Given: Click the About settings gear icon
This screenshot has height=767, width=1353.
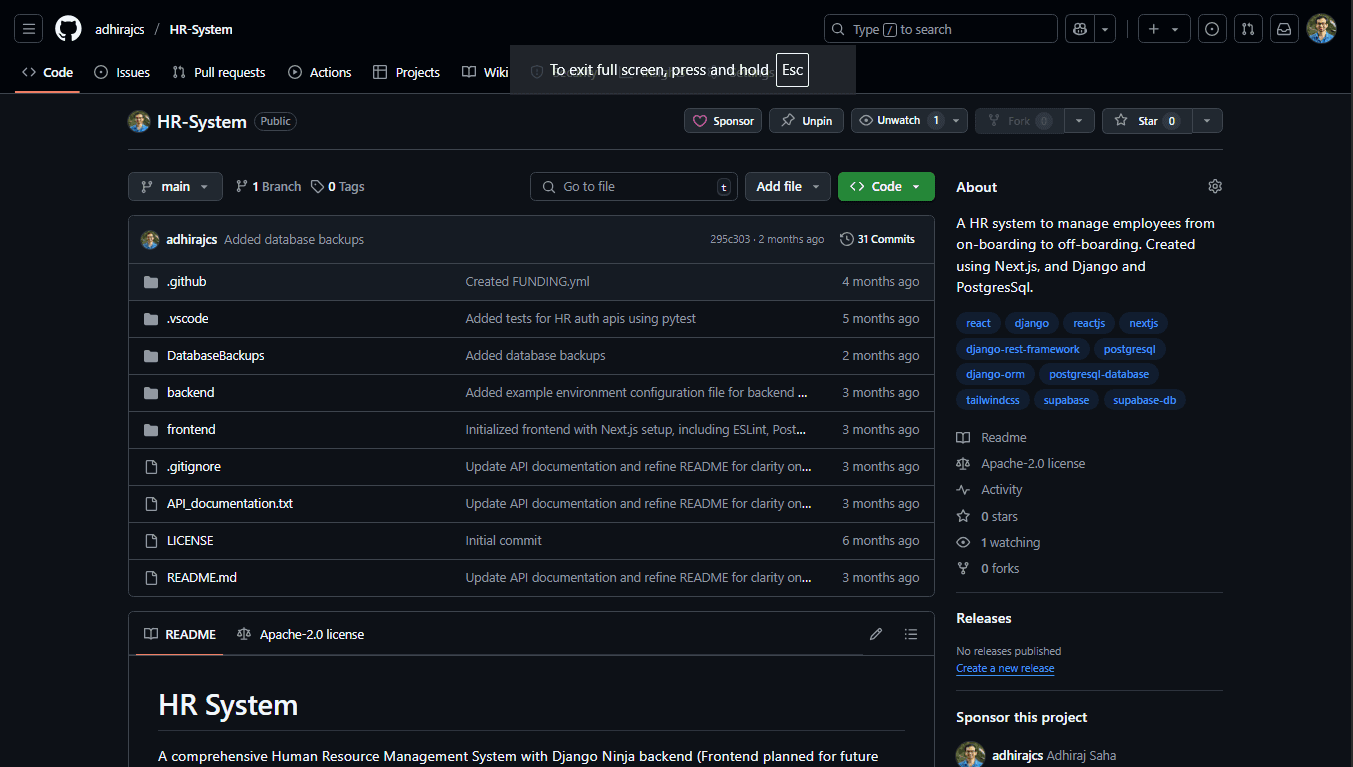Looking at the screenshot, I should pos(1215,186).
